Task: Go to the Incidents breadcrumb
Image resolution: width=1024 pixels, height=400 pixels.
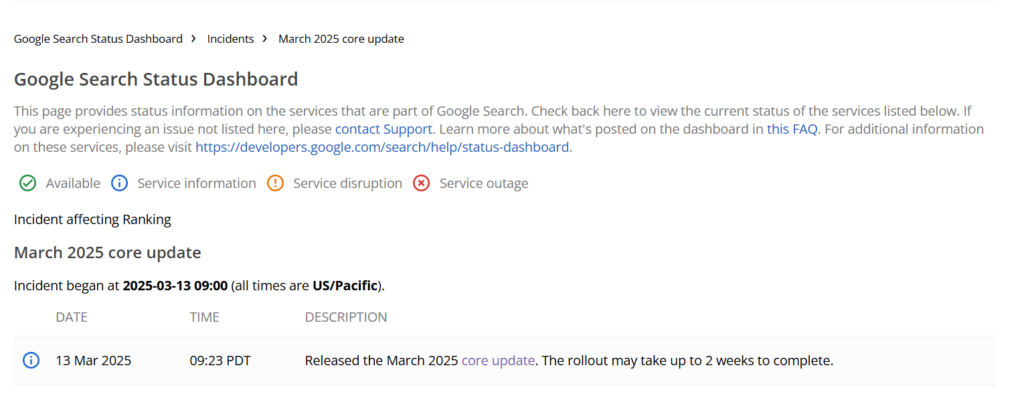Action: [x=231, y=39]
